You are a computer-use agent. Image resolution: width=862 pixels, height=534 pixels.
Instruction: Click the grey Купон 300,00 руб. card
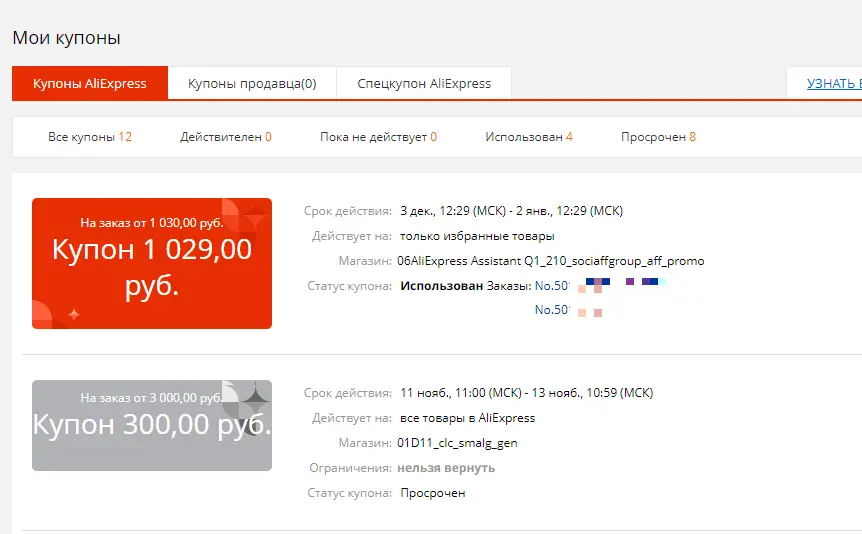coord(152,425)
